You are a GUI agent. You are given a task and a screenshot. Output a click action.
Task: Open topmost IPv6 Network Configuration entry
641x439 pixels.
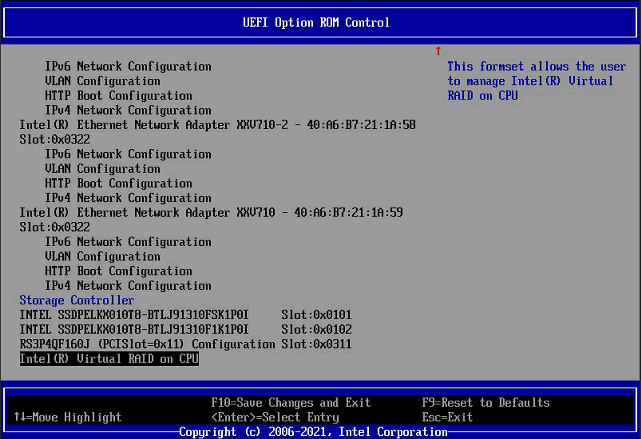tap(128, 66)
